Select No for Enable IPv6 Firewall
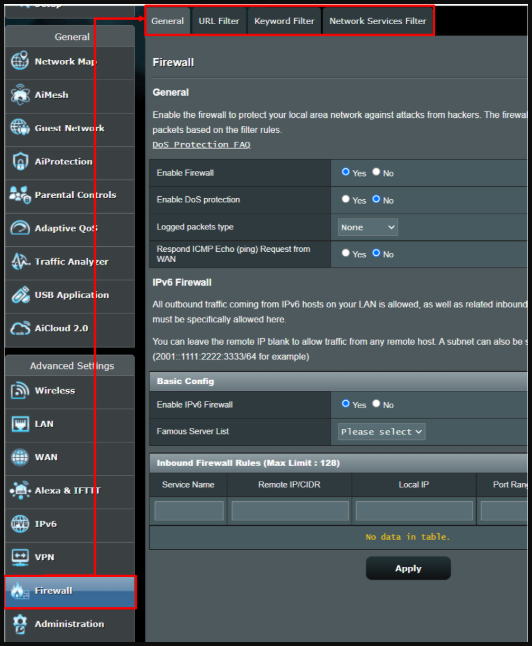Image resolution: width=532 pixels, height=646 pixels. click(376, 404)
